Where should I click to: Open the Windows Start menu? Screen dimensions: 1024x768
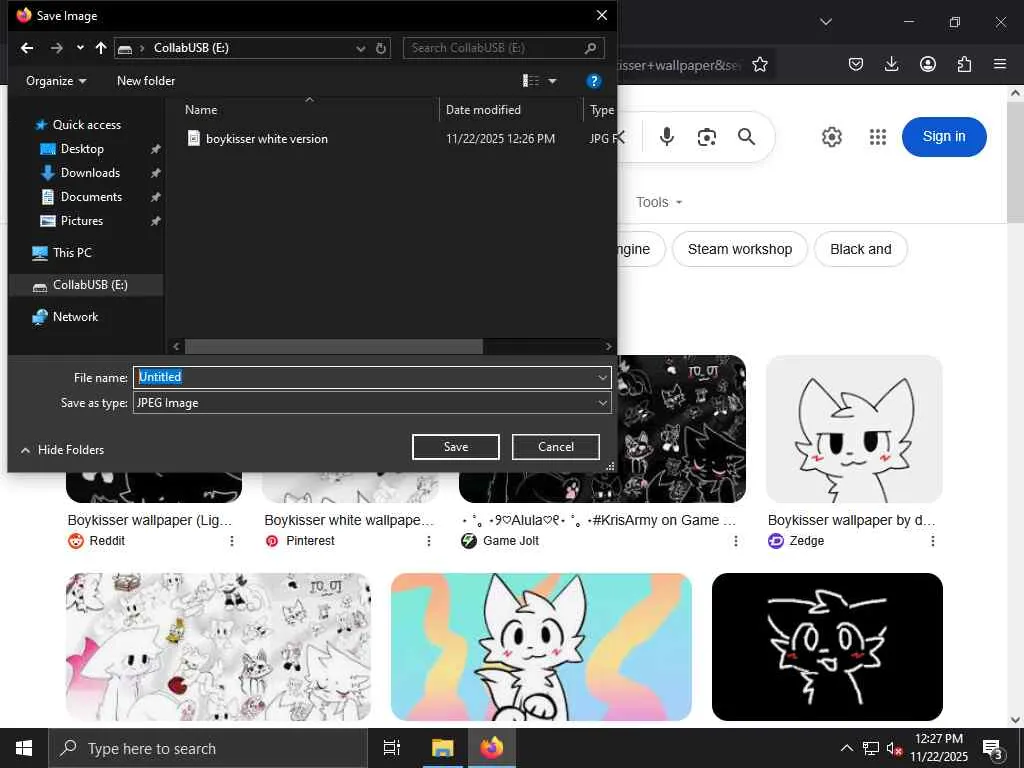[24, 748]
